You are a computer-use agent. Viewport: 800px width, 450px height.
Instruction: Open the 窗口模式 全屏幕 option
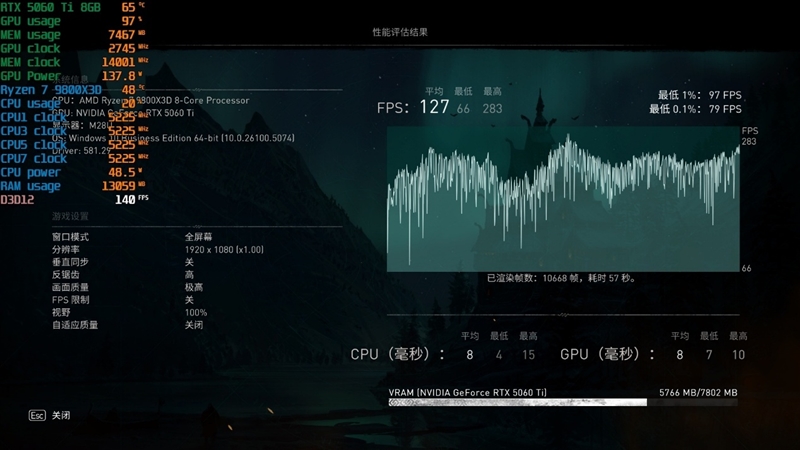[x=197, y=236]
